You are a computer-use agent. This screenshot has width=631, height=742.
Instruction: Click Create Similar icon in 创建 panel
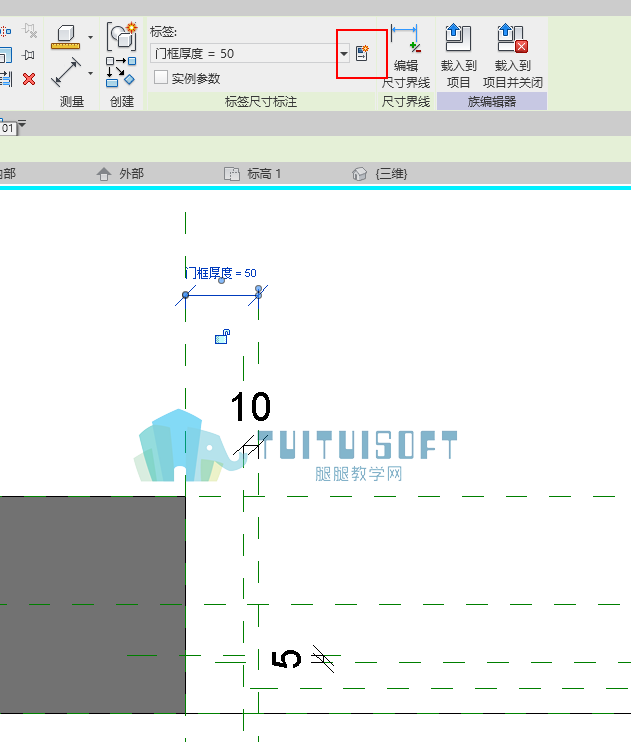(x=122, y=35)
